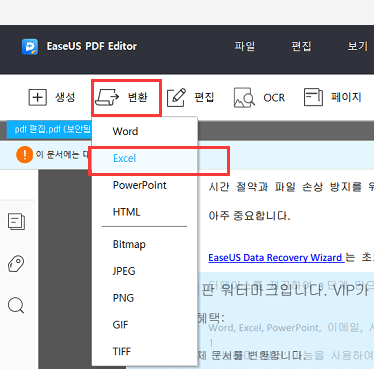Click the 변환 (Convert) toolbar icon
The image size is (374, 369).
[x=107, y=97]
